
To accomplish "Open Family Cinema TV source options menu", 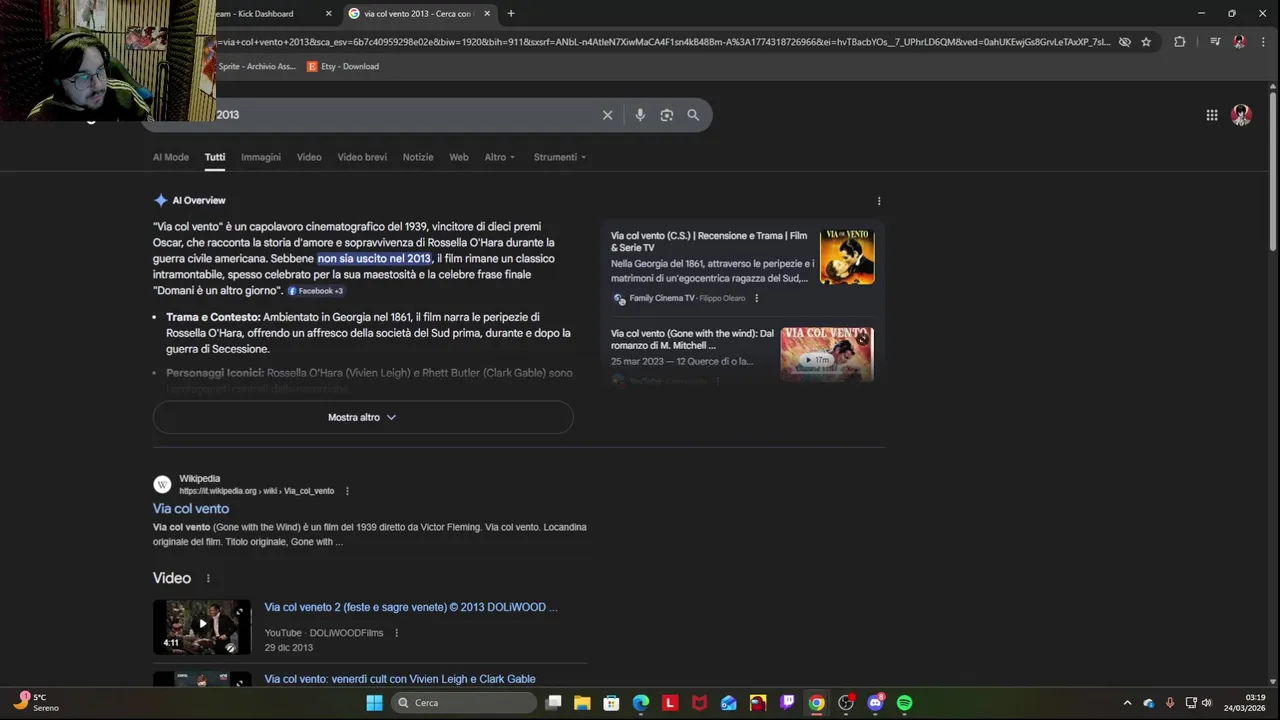I will tap(756, 298).
